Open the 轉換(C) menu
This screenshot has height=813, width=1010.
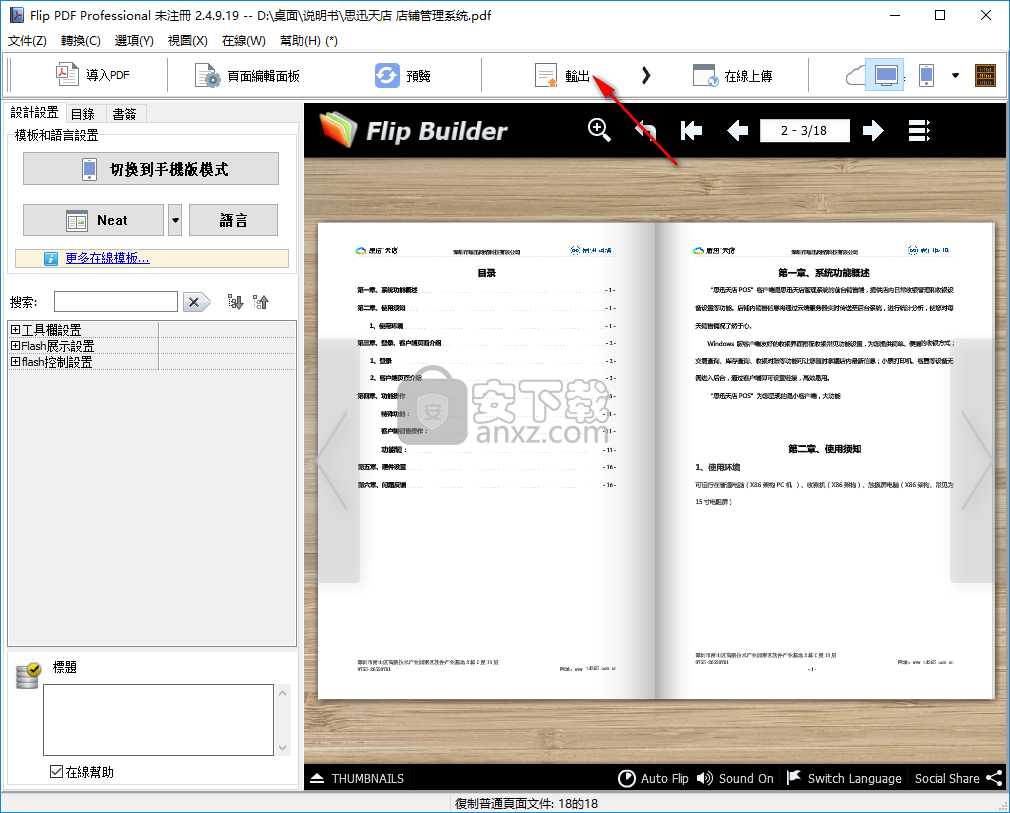[81, 41]
